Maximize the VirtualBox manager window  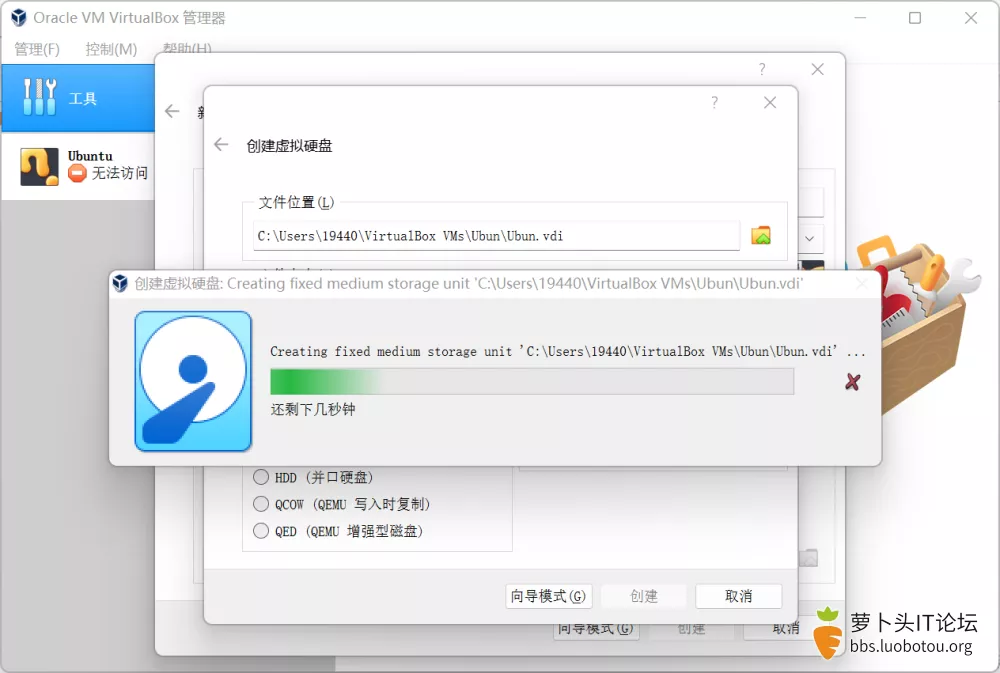[915, 18]
